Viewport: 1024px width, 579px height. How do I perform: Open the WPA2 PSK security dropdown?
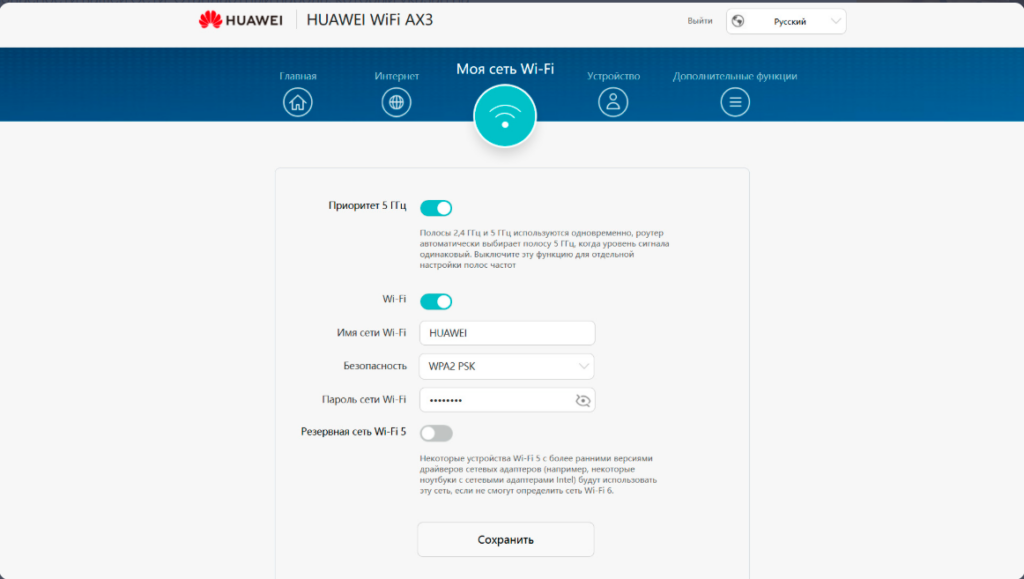tap(506, 366)
